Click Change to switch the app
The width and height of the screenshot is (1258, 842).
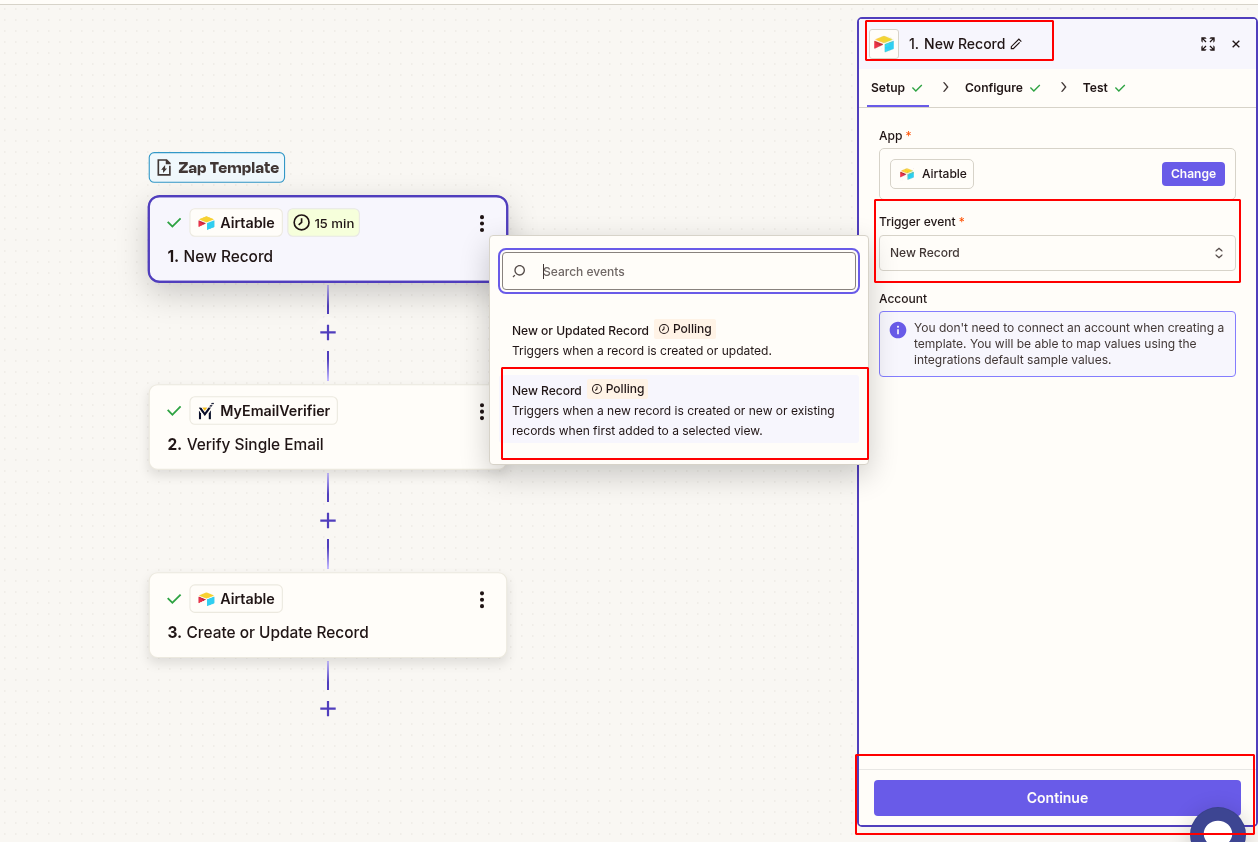1192,173
